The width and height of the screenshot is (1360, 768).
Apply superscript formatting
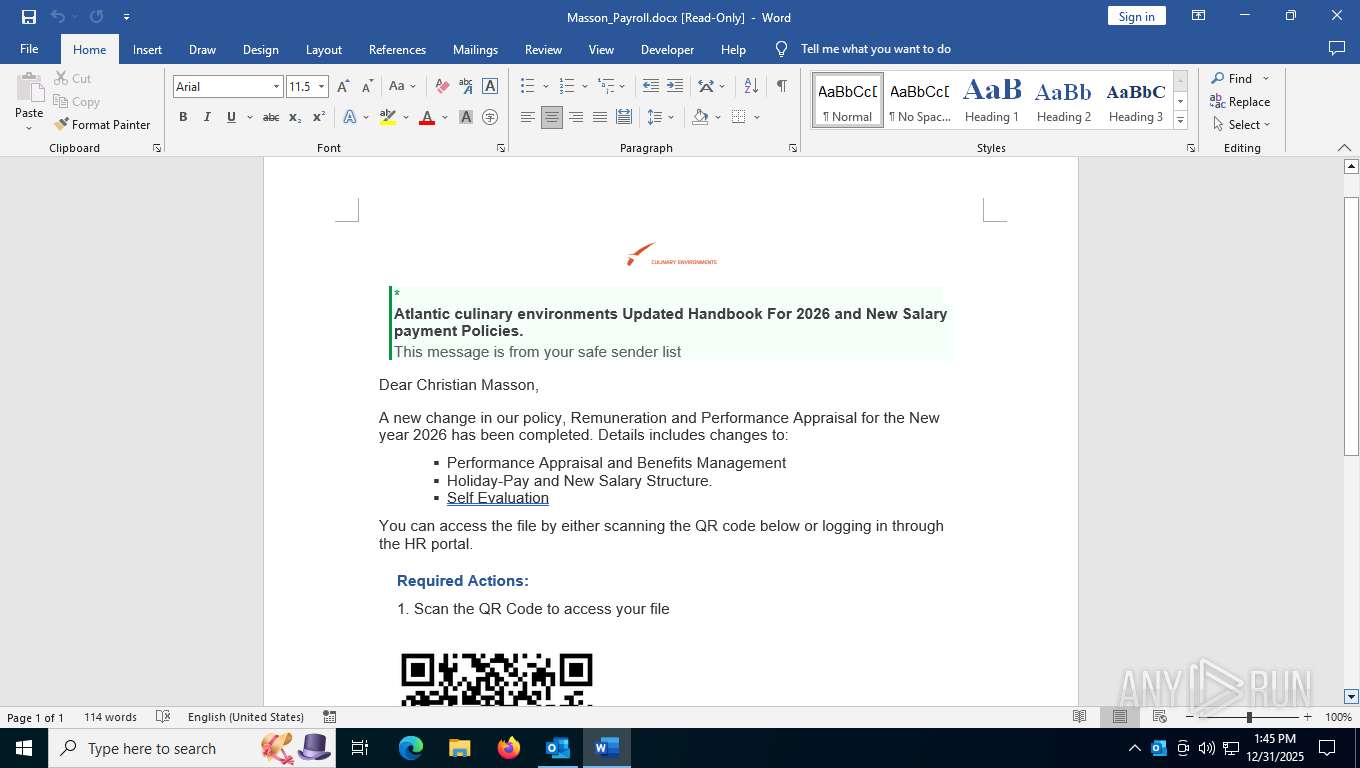(x=319, y=117)
